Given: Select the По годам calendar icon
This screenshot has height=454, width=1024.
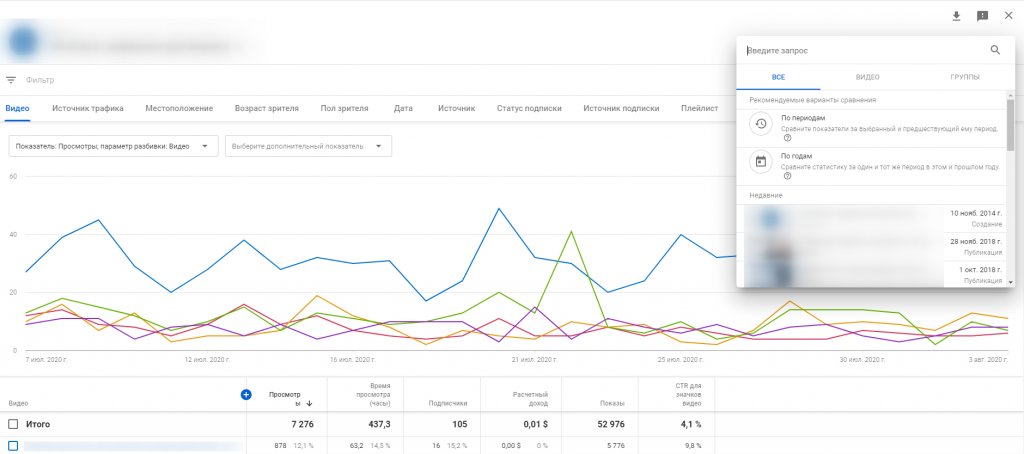Looking at the screenshot, I should click(761, 162).
